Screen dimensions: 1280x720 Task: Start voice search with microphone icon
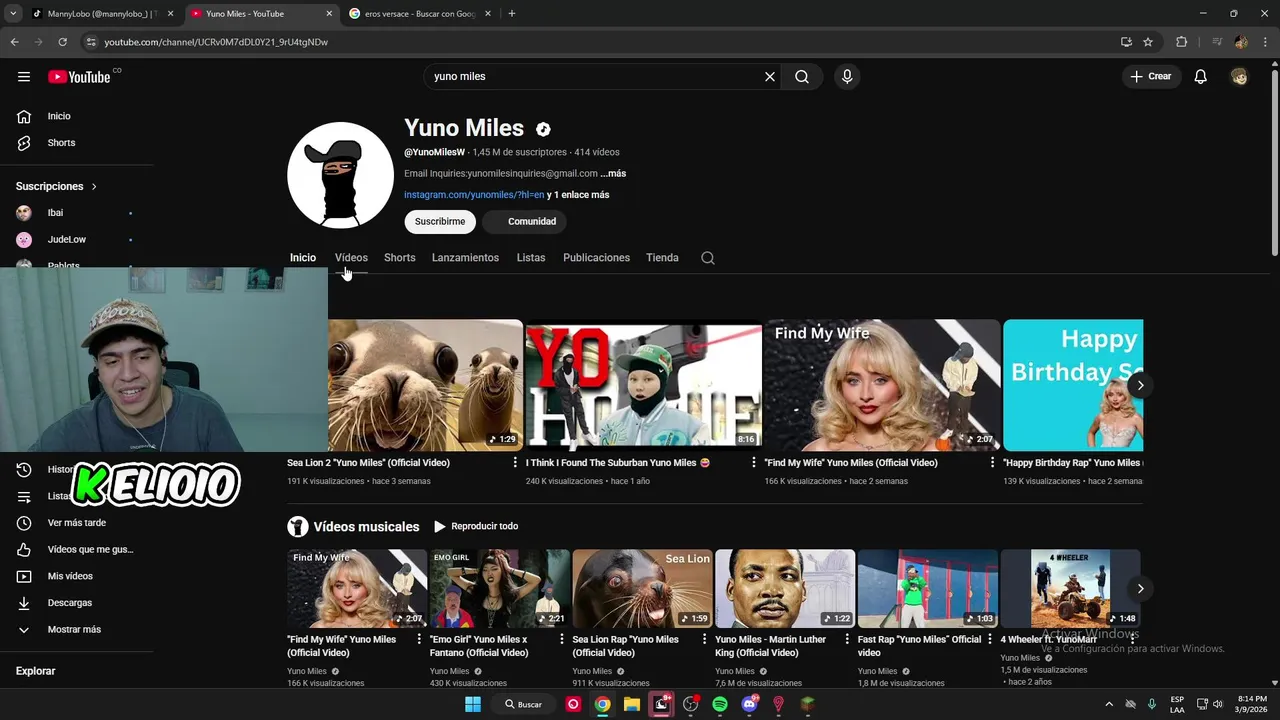point(847,77)
